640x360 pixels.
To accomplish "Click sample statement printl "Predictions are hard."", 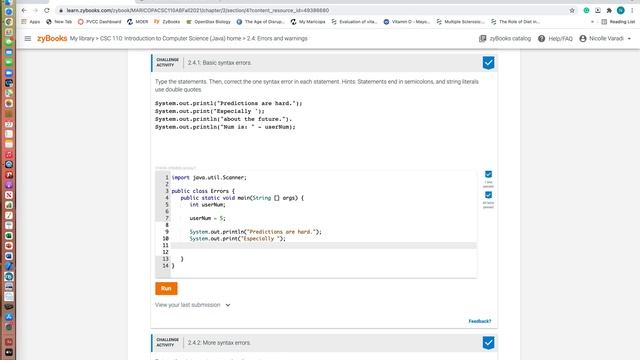I will click(x=229, y=103).
